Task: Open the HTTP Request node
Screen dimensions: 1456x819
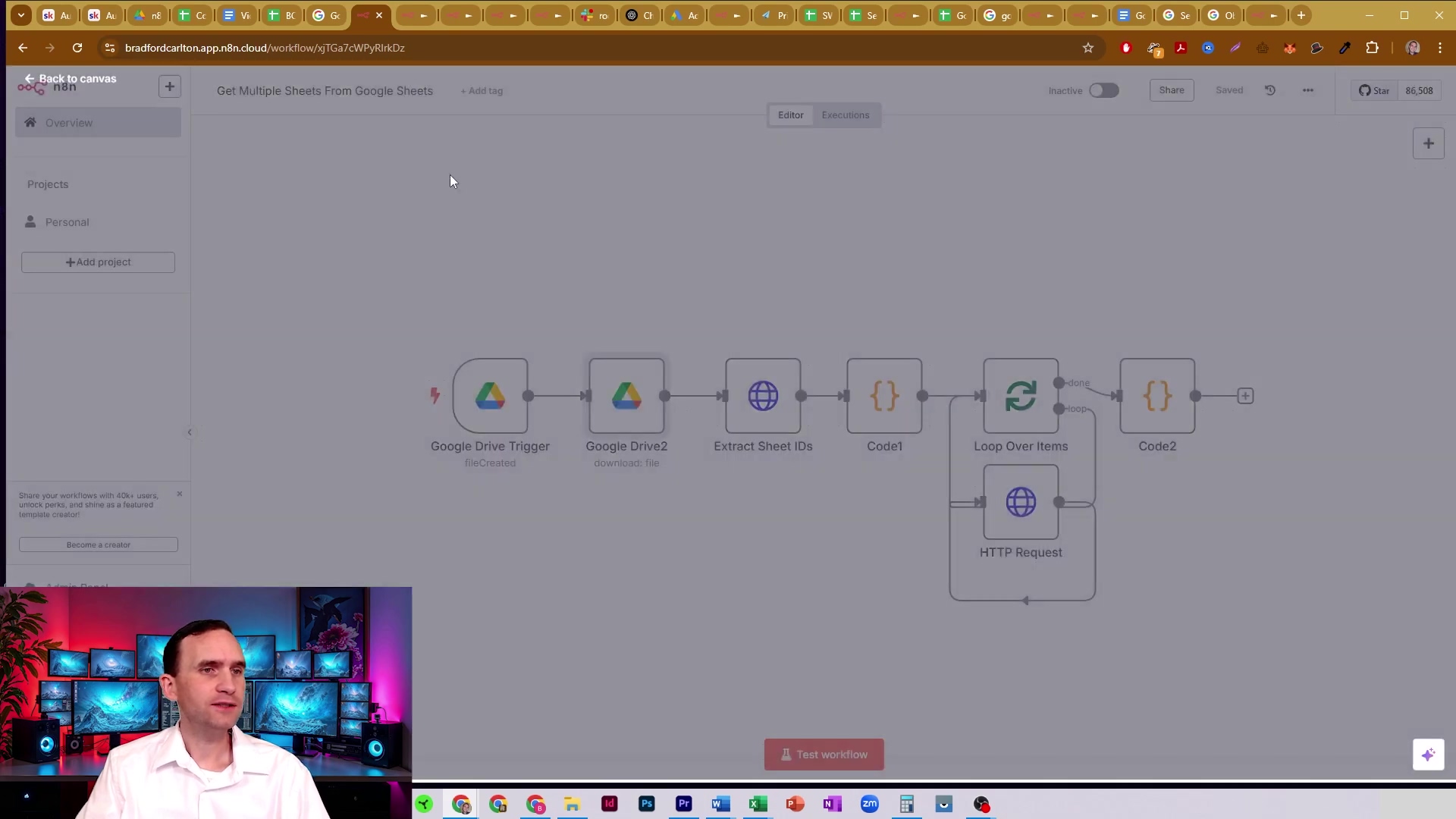Action: (x=1021, y=502)
